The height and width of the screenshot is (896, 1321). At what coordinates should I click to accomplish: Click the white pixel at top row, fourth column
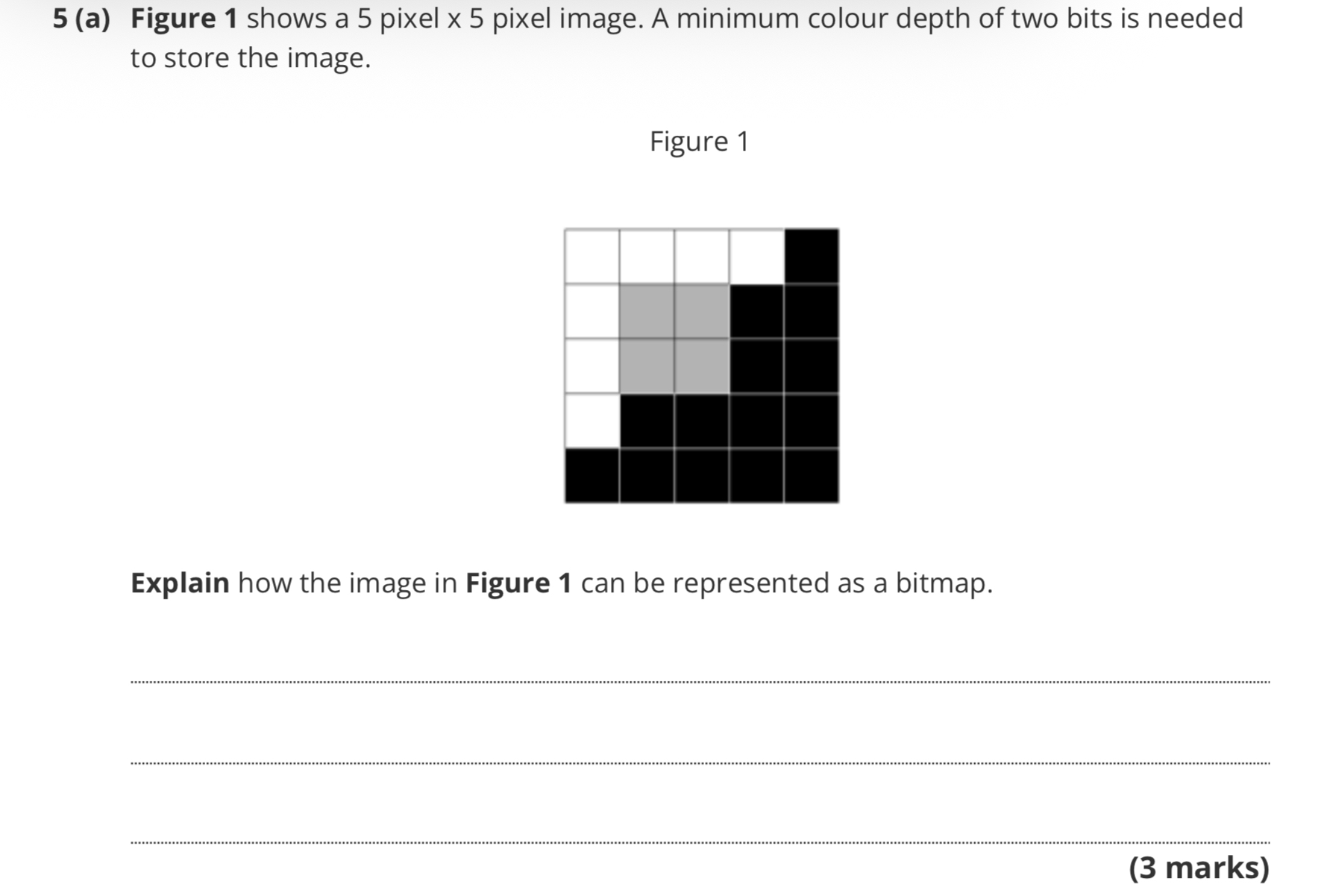pos(756,257)
